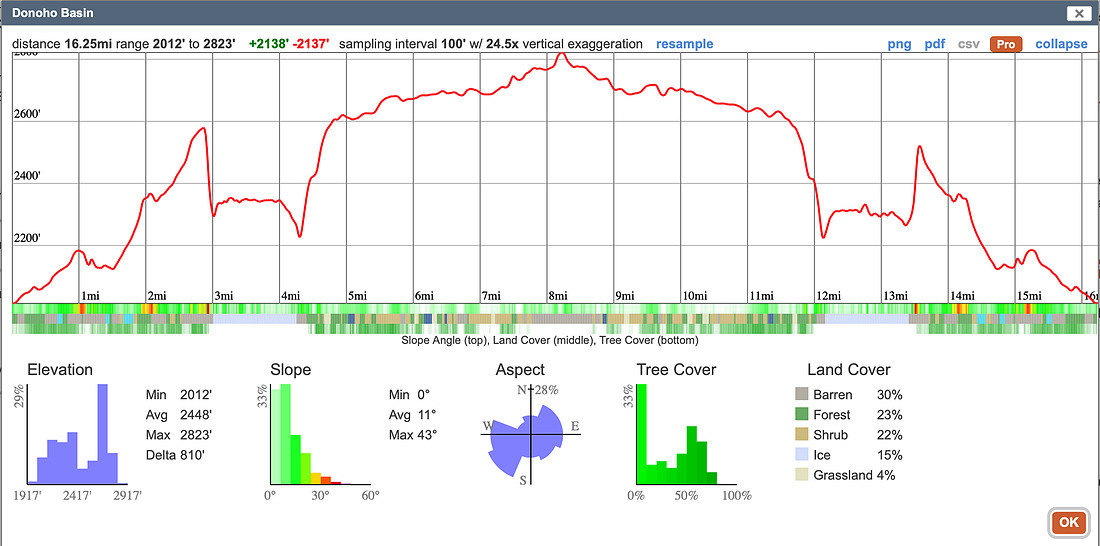Click the Ice 15% percentage
The height and width of the screenshot is (546, 1100).
(x=890, y=455)
